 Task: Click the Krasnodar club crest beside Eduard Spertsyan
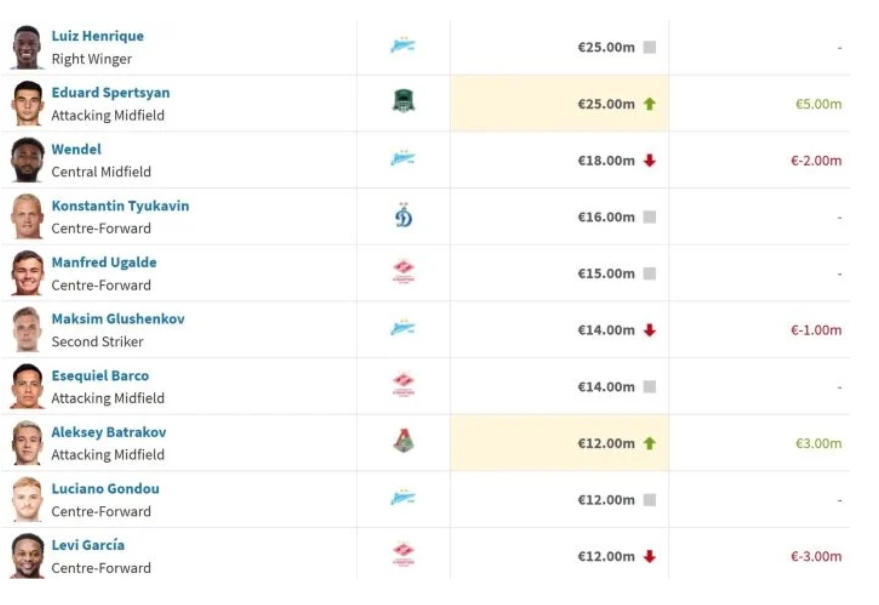click(403, 101)
